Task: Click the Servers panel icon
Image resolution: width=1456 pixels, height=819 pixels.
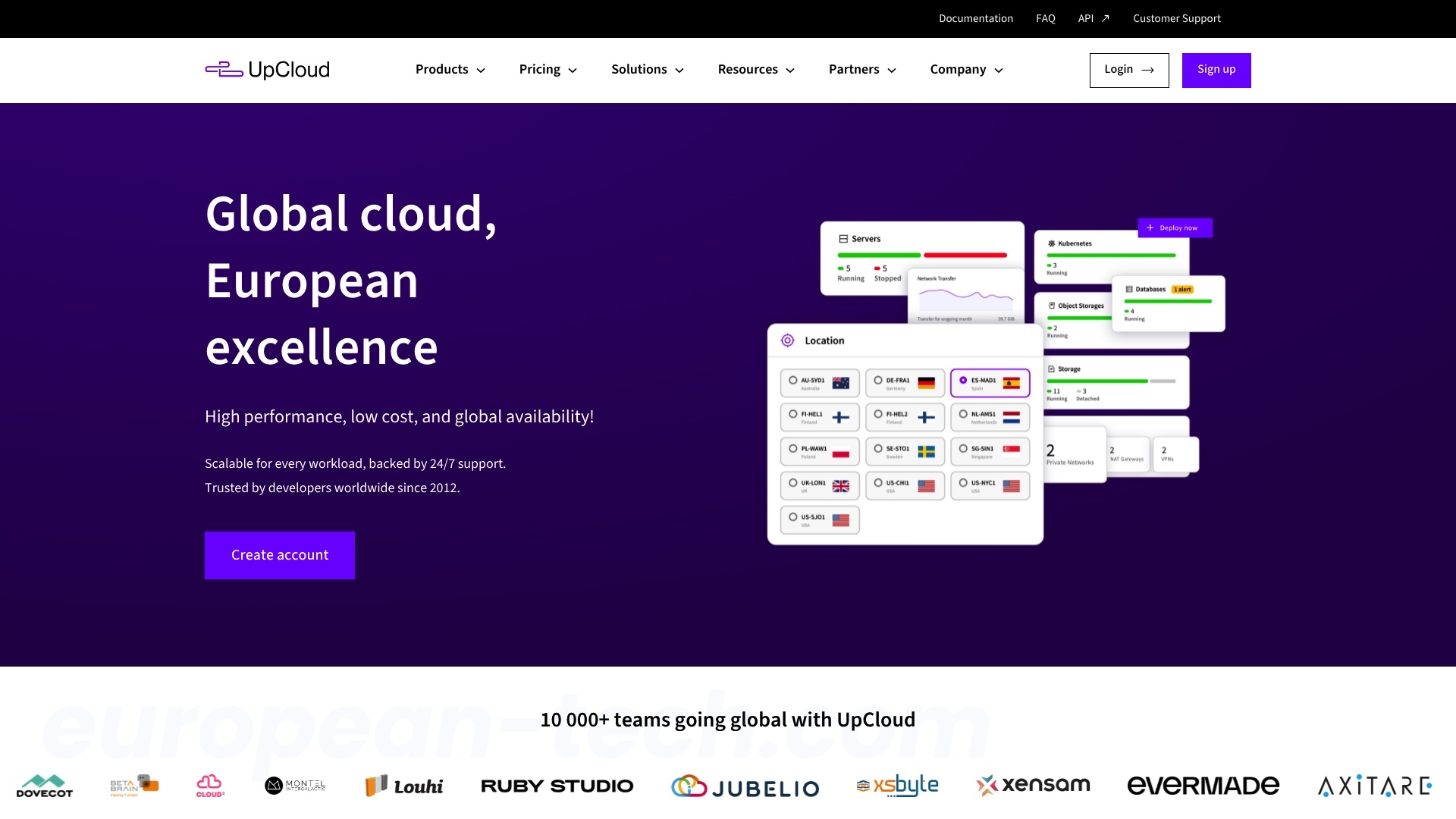Action: [x=843, y=237]
